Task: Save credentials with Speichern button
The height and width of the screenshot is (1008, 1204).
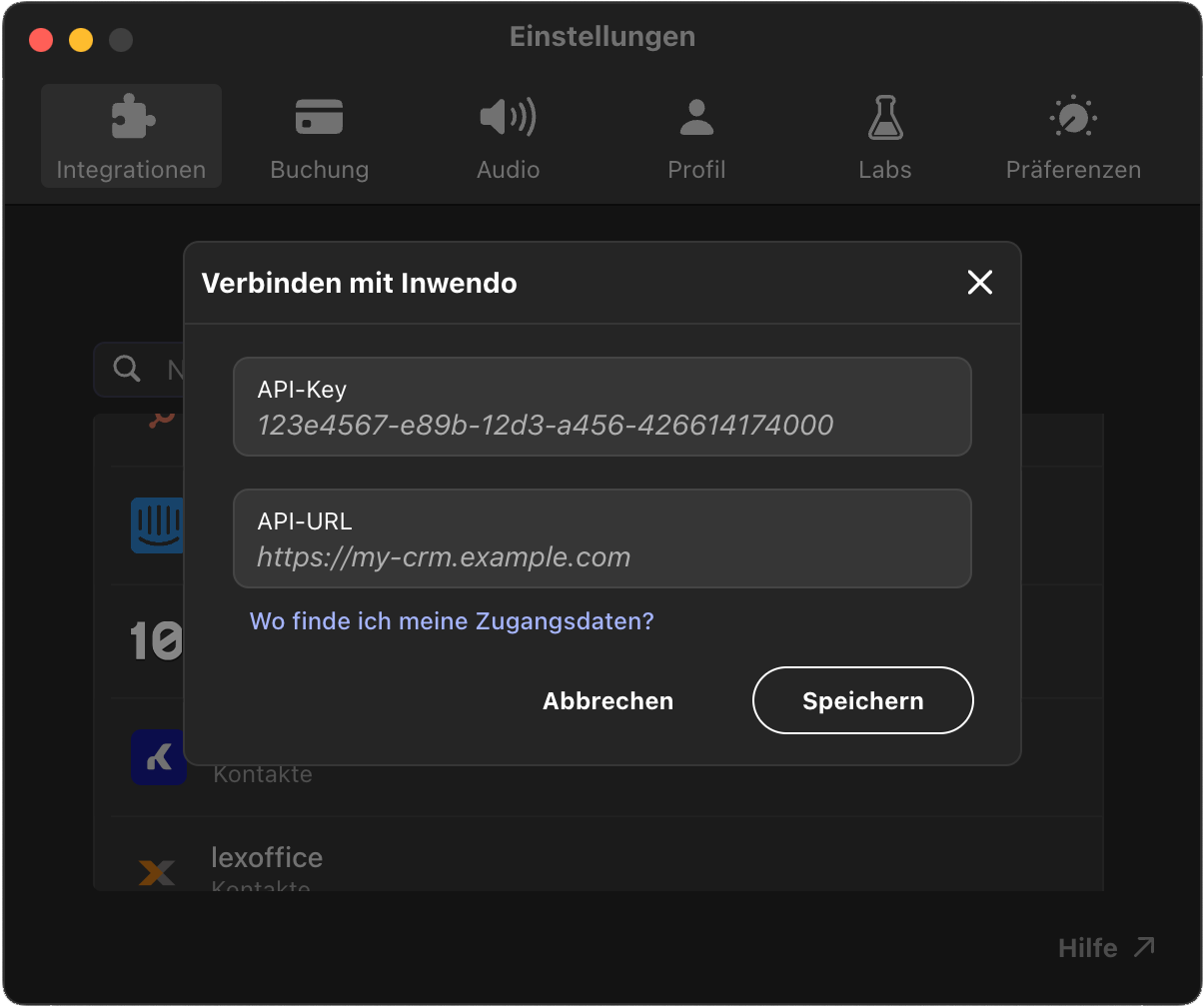Action: pyautogui.click(x=862, y=700)
